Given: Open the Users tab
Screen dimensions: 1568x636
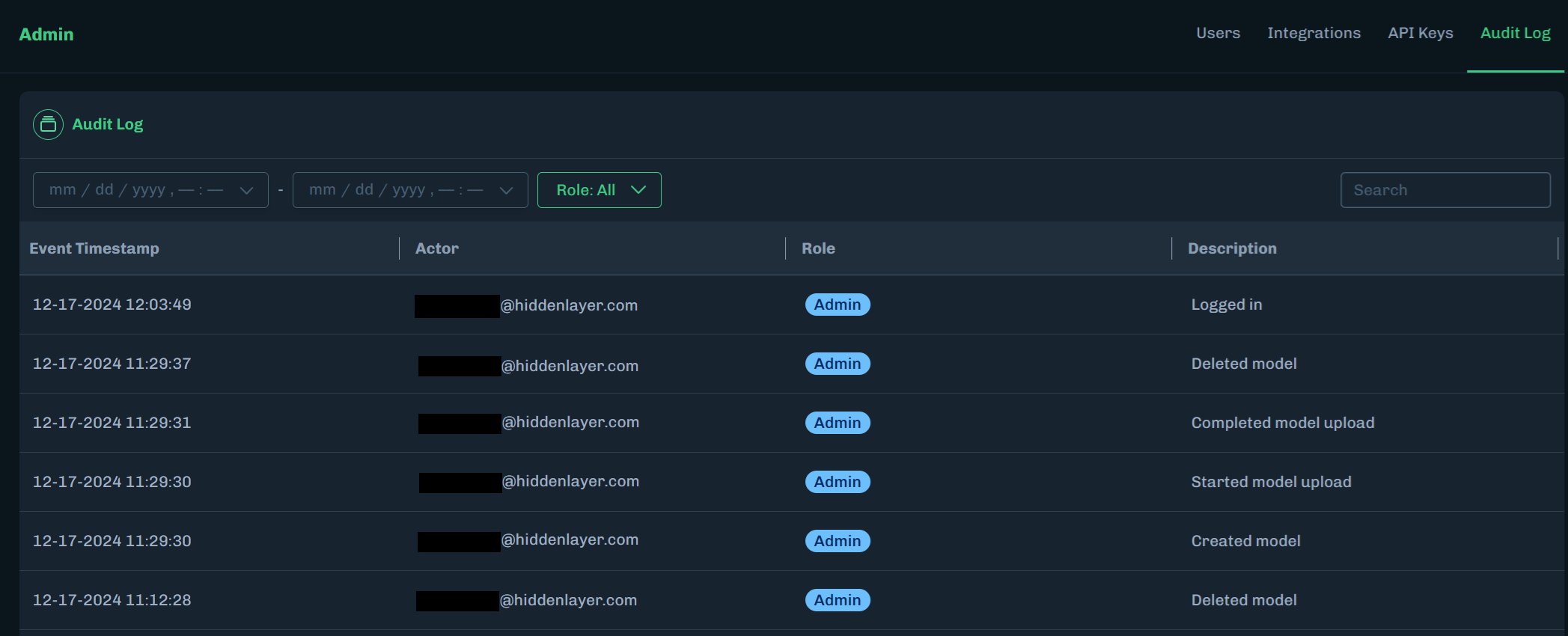Looking at the screenshot, I should [x=1218, y=33].
